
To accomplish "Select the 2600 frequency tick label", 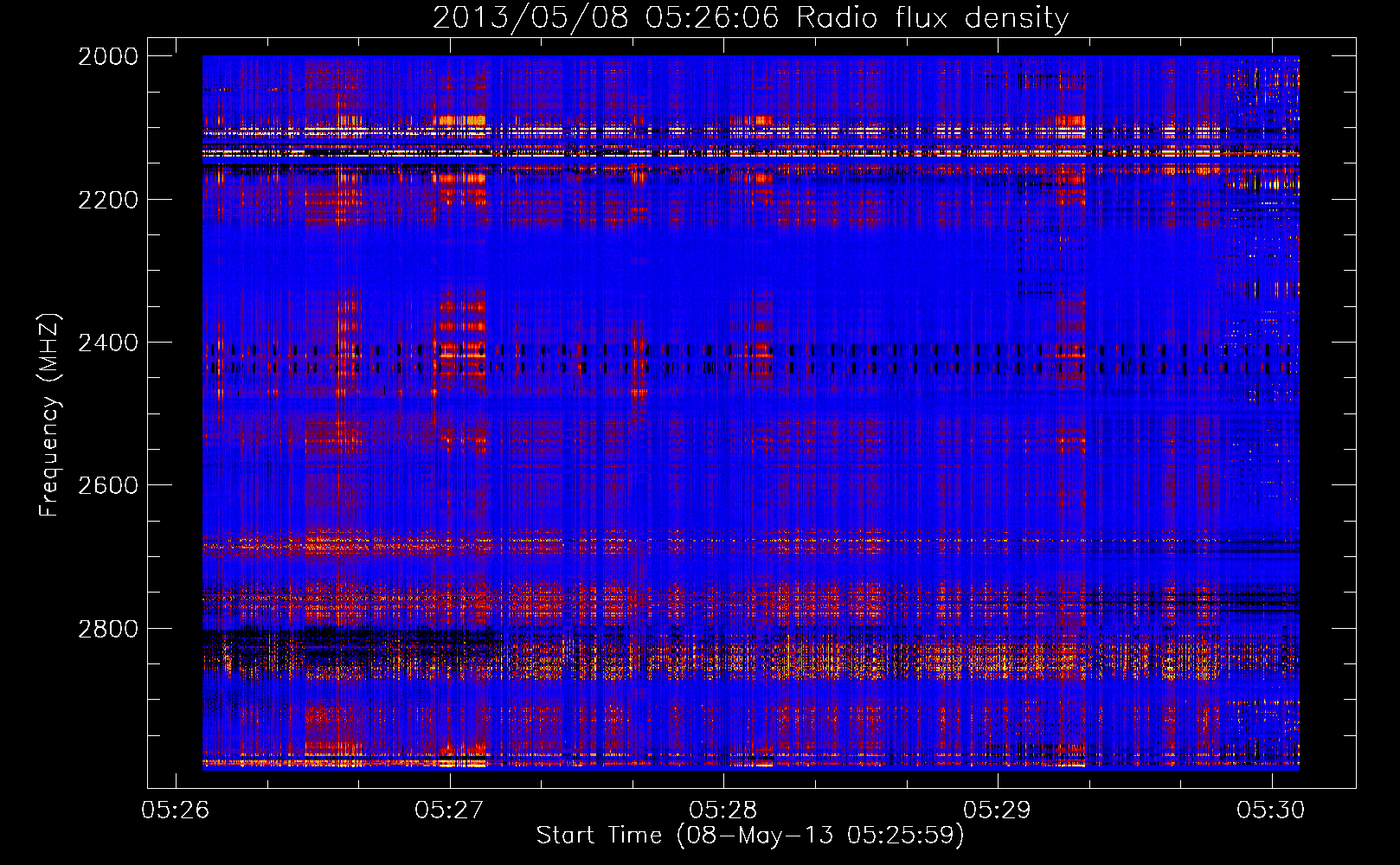I will tap(108, 485).
